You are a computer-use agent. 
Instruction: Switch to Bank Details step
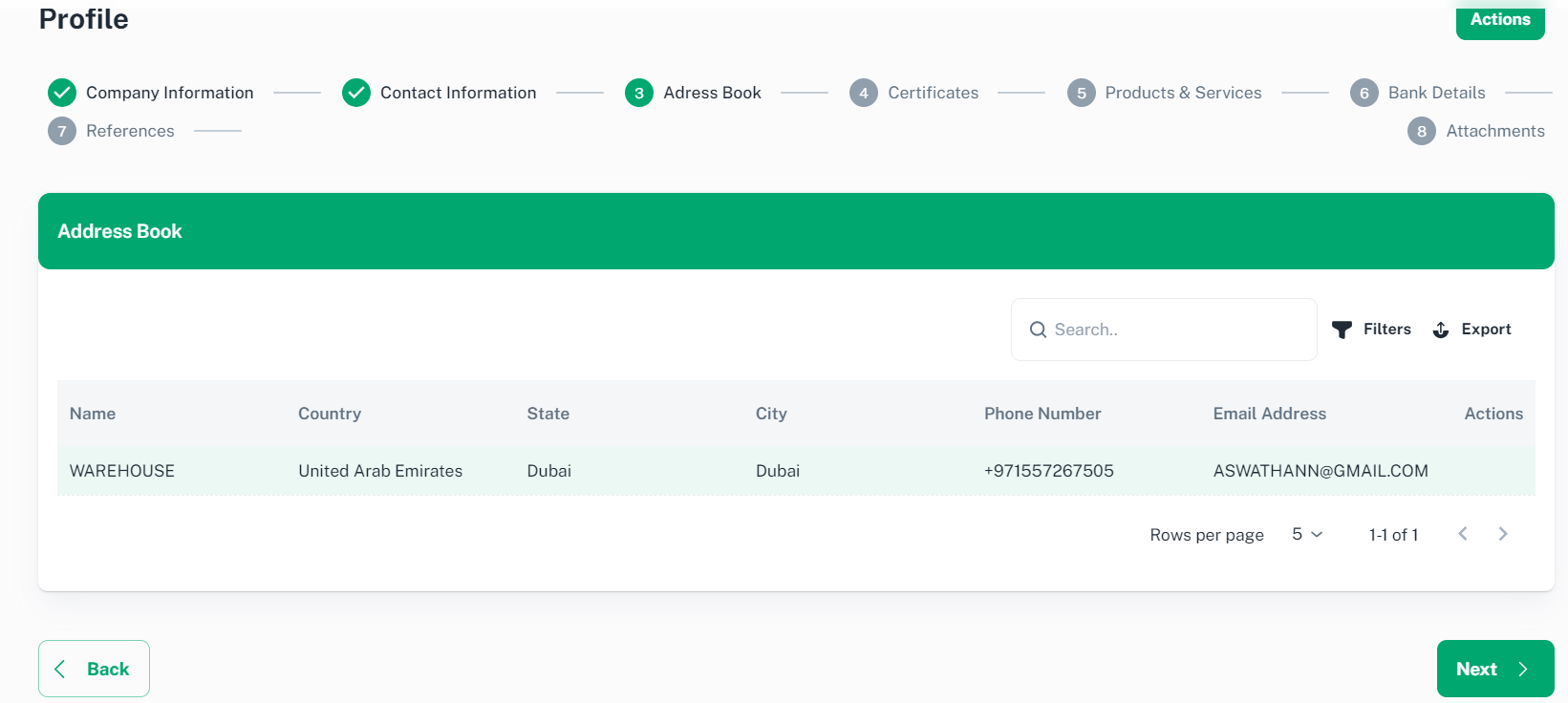tap(1435, 93)
